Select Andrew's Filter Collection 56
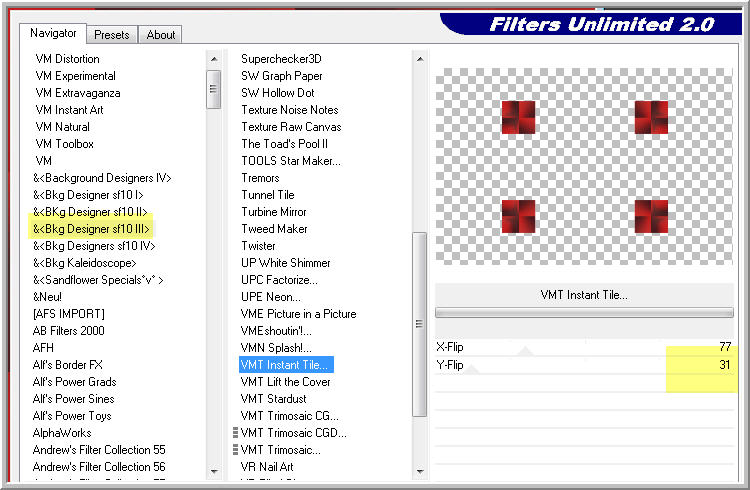The image size is (750, 490). point(99,467)
